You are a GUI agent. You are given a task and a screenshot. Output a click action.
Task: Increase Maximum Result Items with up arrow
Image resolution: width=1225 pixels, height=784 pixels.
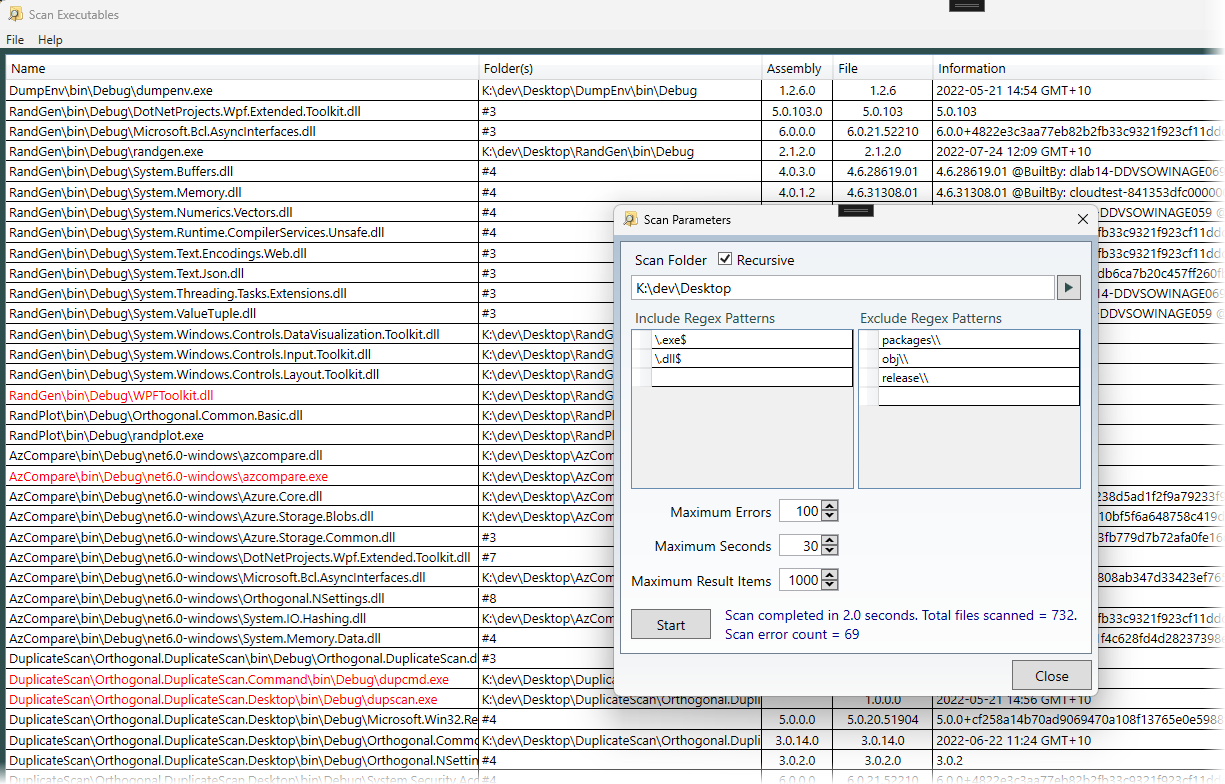(x=830, y=575)
